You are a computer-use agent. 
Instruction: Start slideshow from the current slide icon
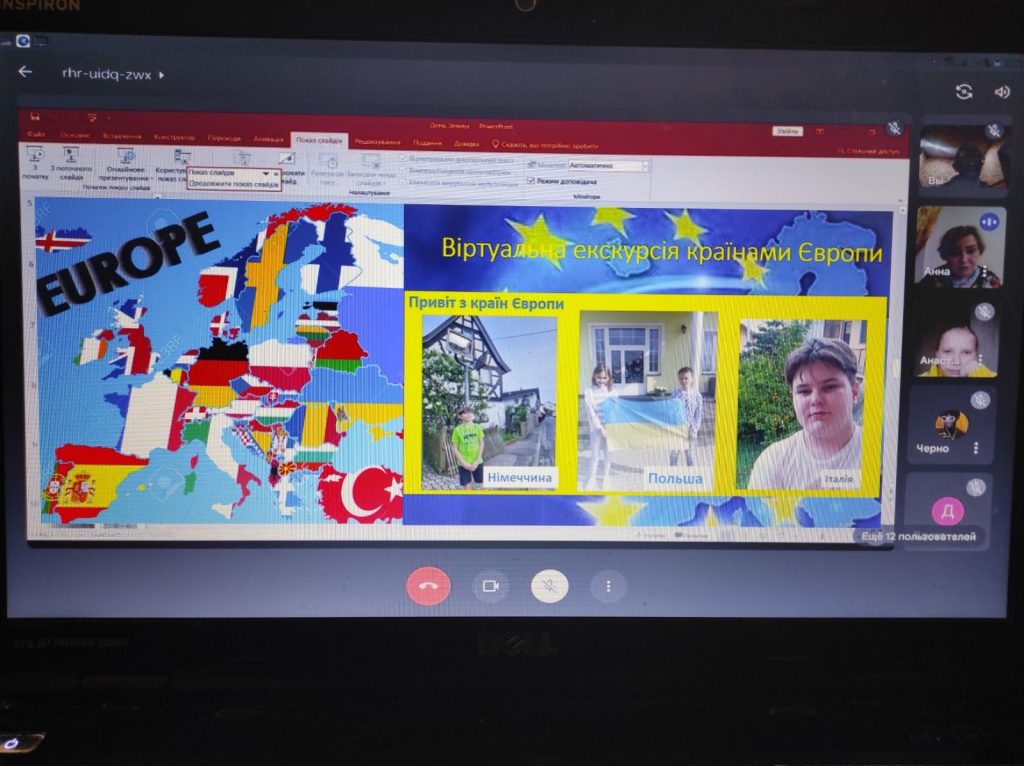coord(71,160)
